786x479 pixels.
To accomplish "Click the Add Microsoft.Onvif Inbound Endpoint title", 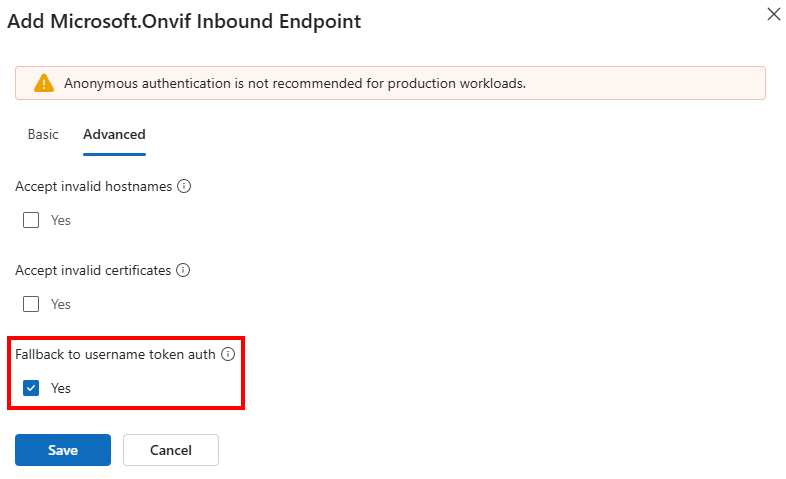I will coord(184,20).
